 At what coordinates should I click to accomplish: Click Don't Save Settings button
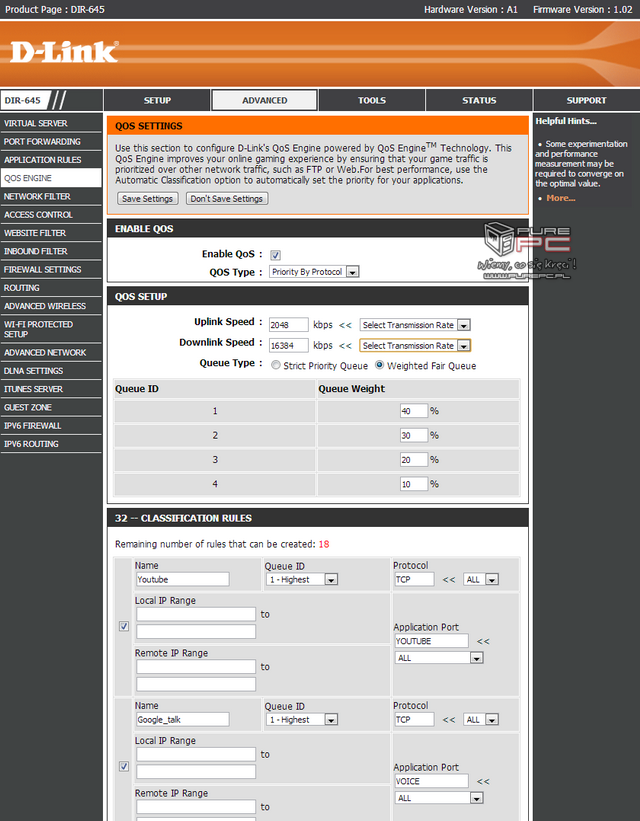click(227, 198)
